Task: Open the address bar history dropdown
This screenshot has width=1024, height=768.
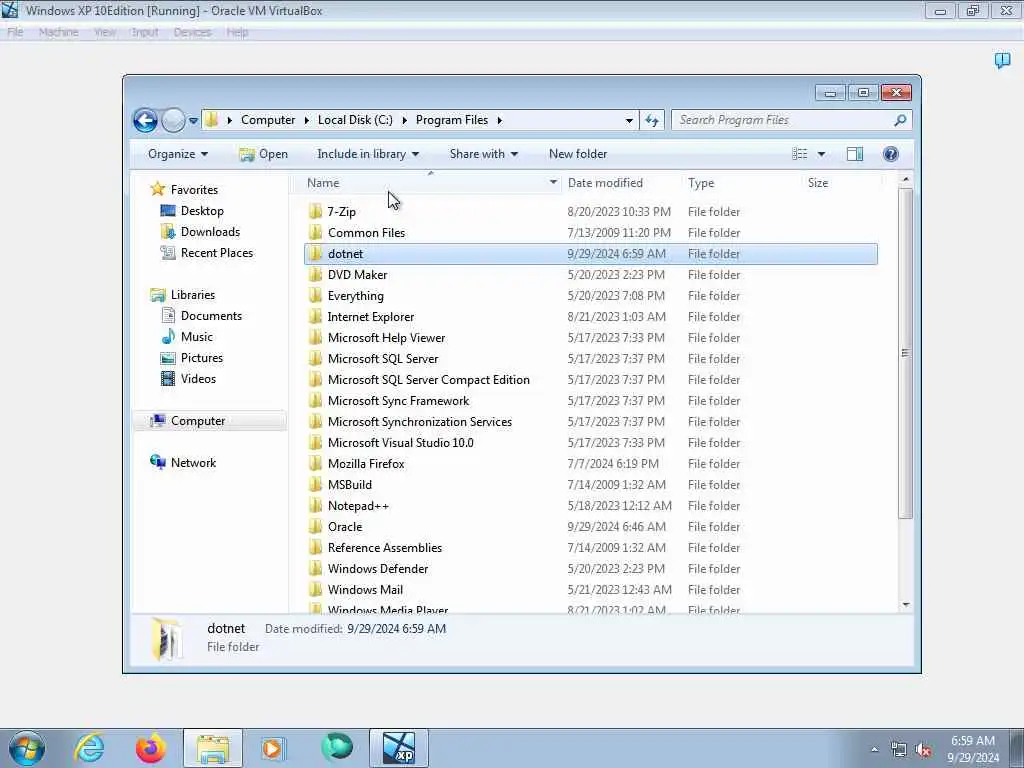Action: pyautogui.click(x=629, y=120)
